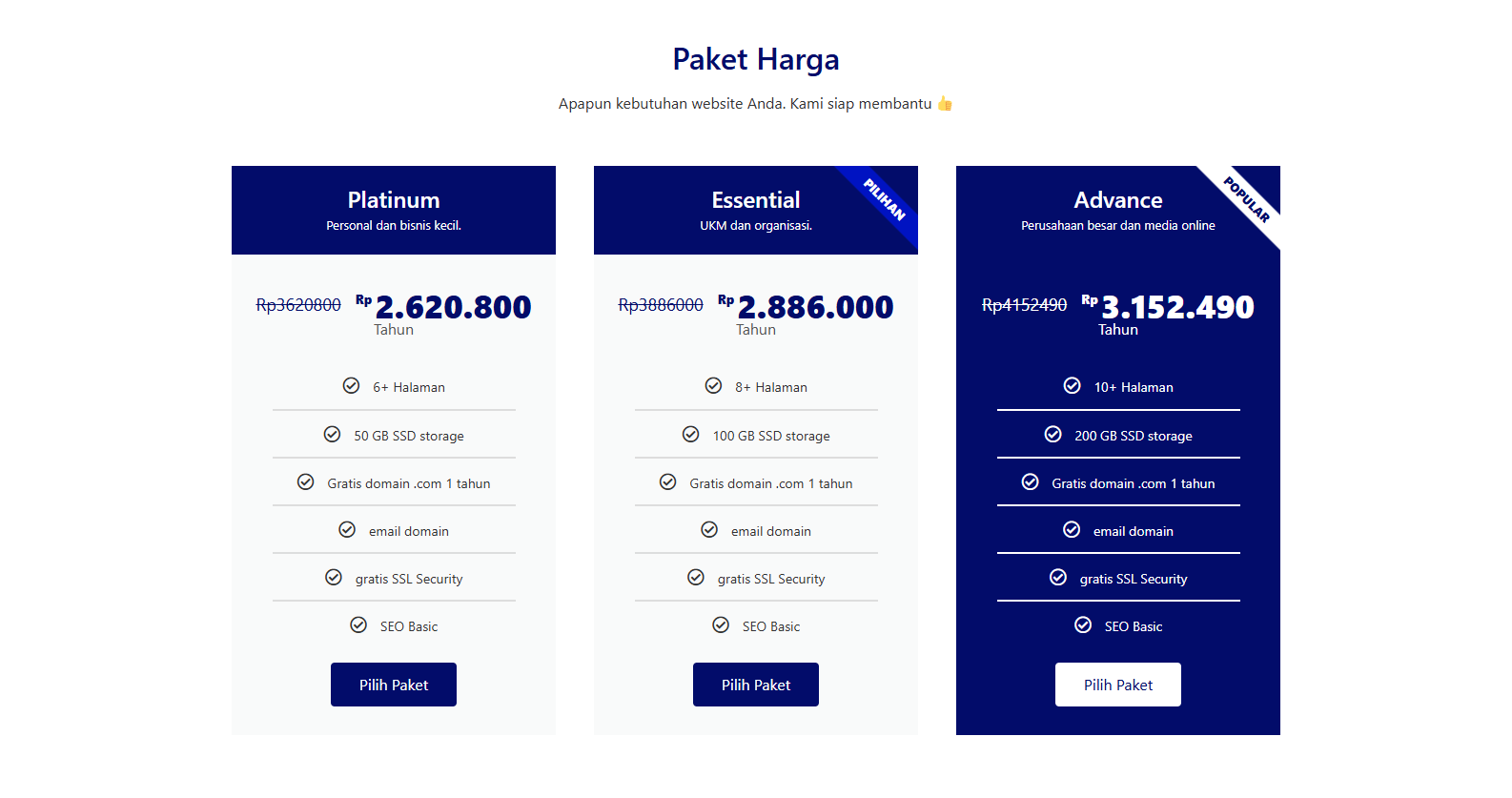
Task: Click check icon beside 50 GB SSD storage
Action: pos(332,435)
